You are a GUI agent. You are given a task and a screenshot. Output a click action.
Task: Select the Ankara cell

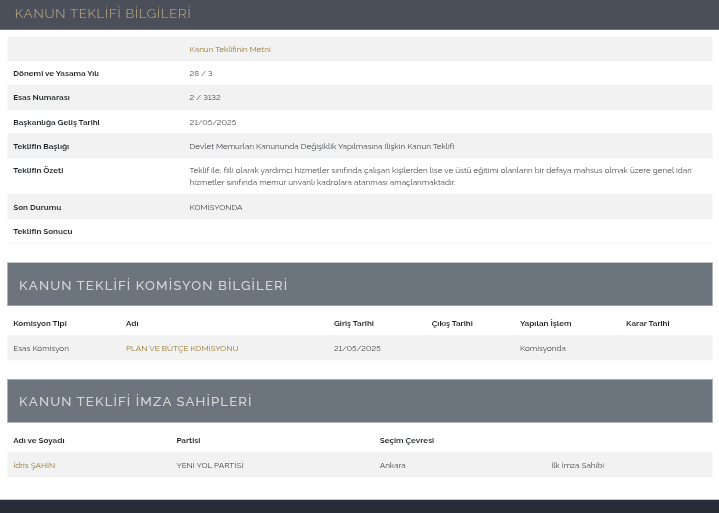click(x=393, y=465)
